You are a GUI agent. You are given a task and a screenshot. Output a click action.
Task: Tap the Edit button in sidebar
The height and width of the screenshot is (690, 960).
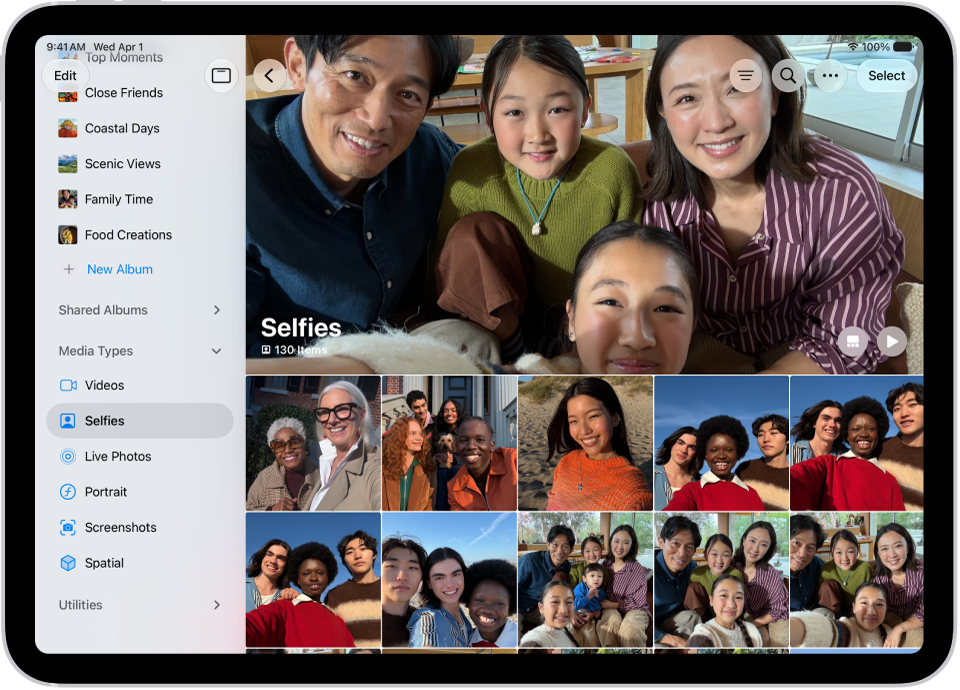tap(65, 75)
